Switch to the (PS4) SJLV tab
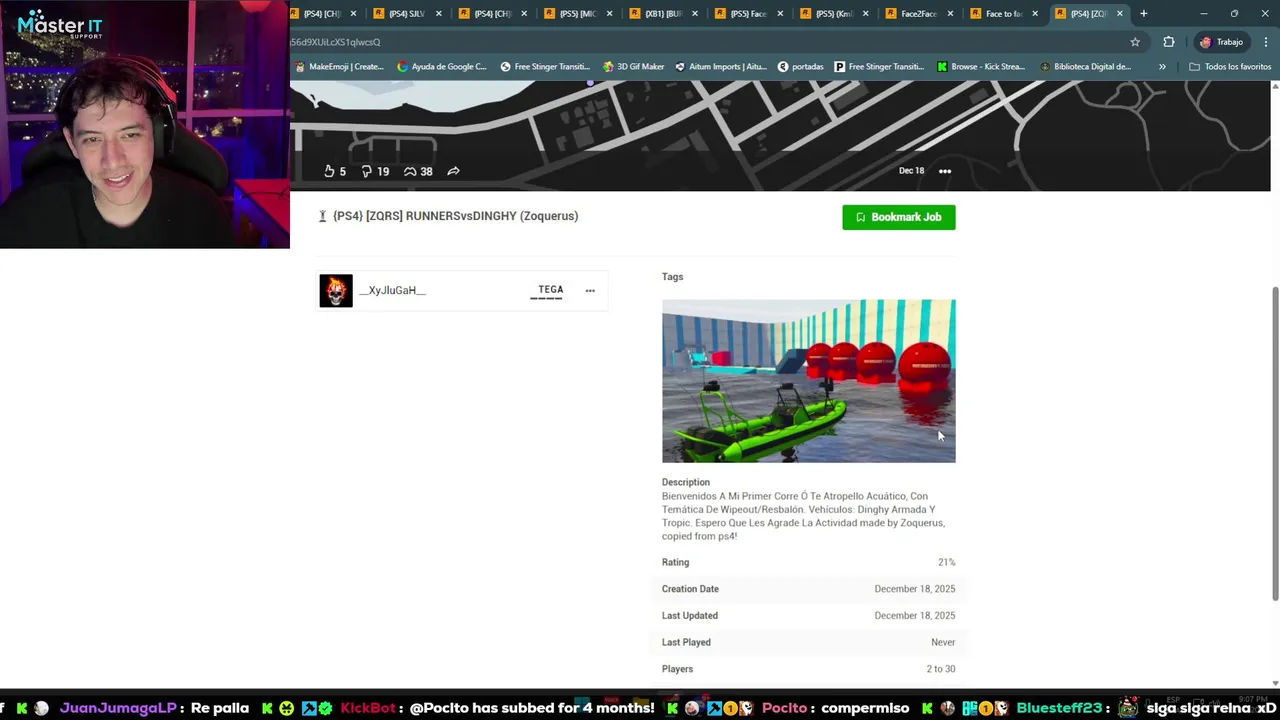This screenshot has height=720, width=1280. pyautogui.click(x=406, y=14)
